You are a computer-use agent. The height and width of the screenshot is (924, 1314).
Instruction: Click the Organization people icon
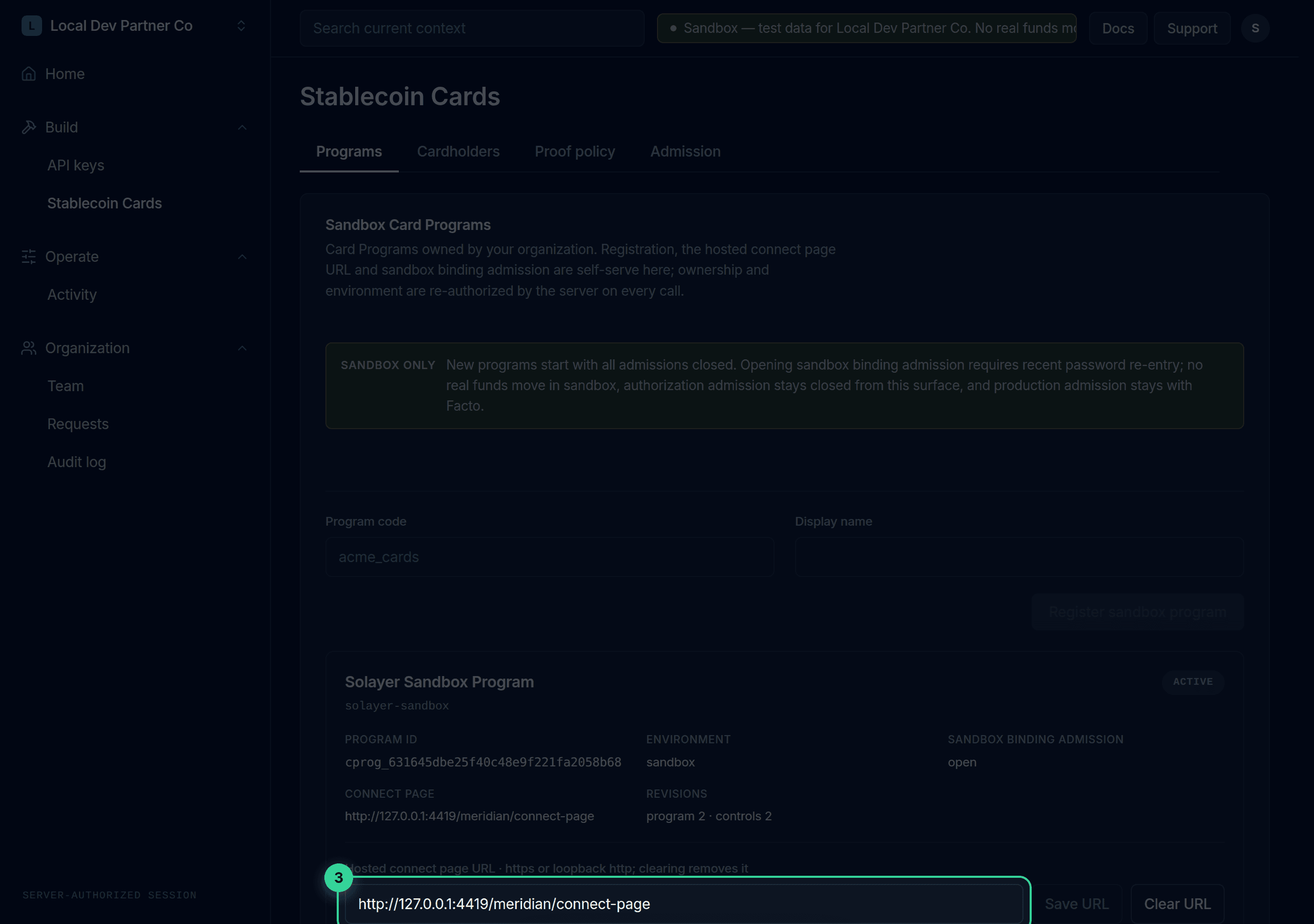(29, 348)
